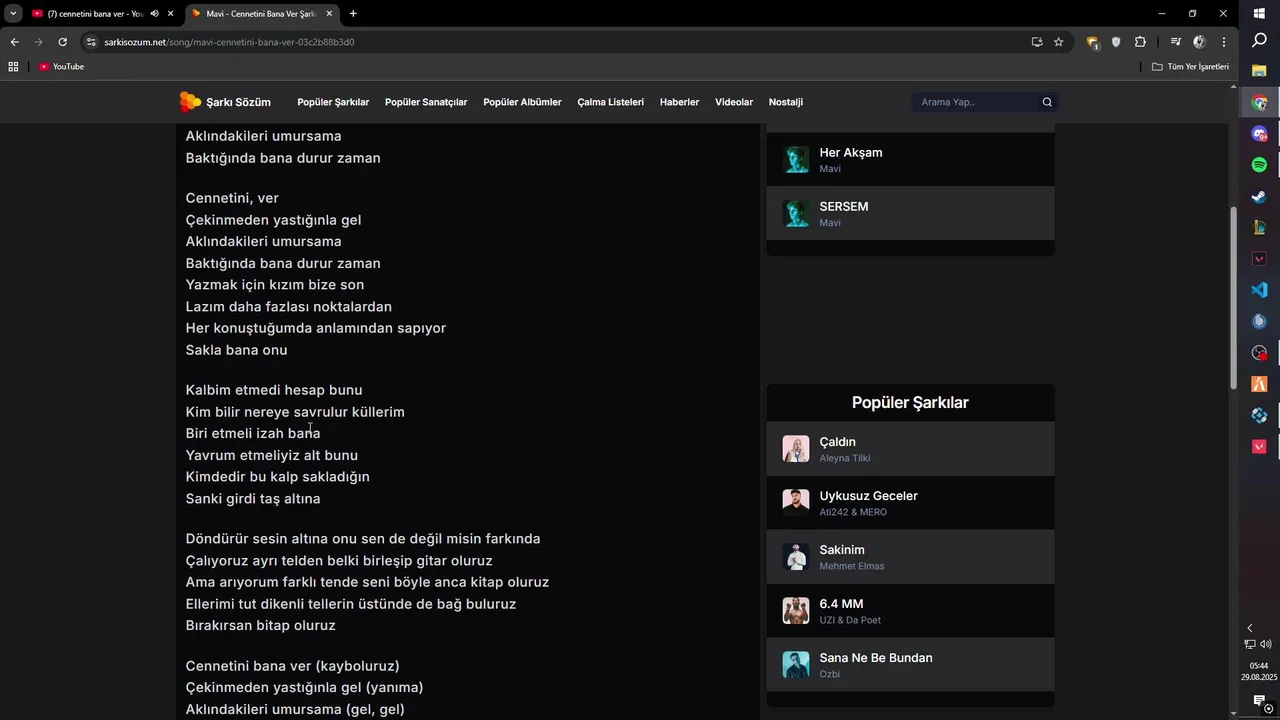Open the apps grid in bookmarks bar
1280x720 pixels.
(x=13, y=67)
